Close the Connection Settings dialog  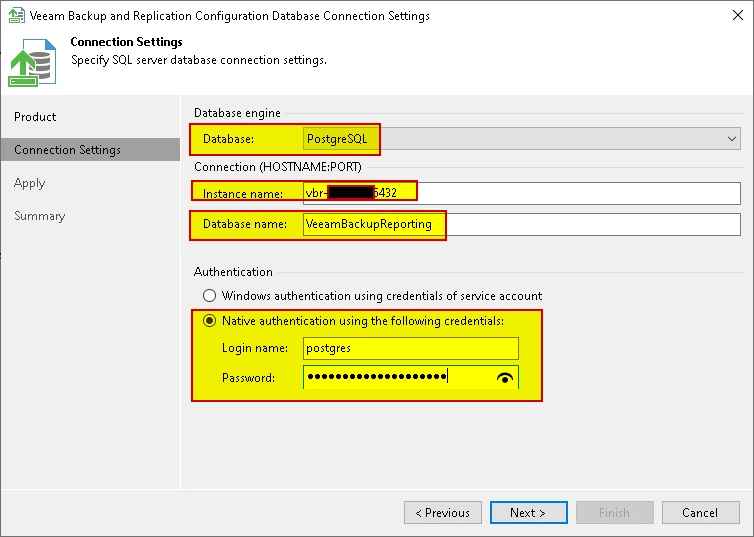coord(738,15)
